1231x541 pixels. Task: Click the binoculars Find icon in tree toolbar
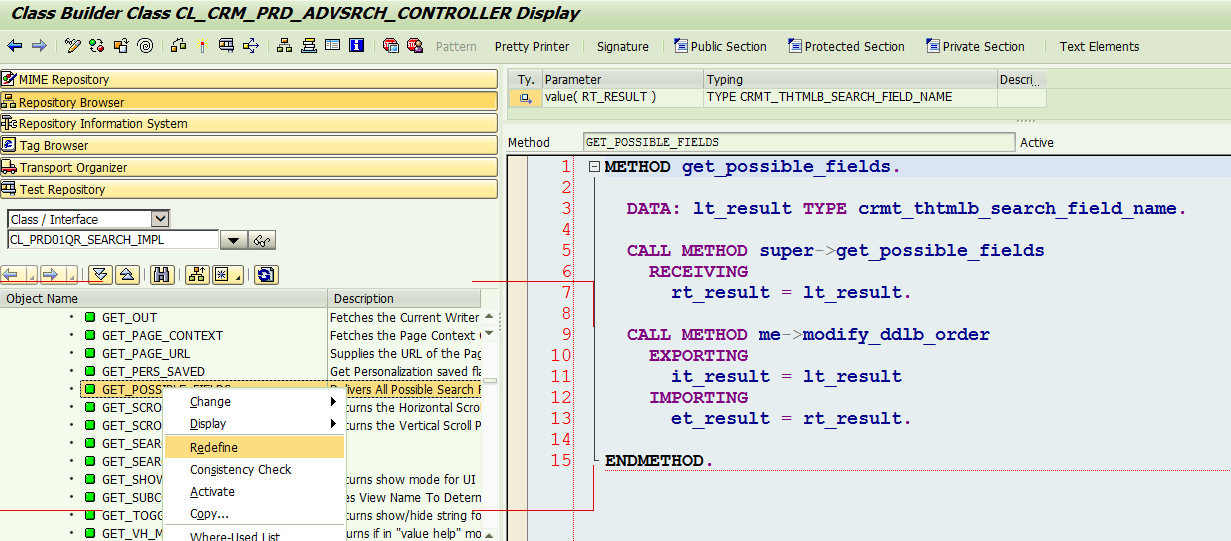pyautogui.click(x=163, y=274)
